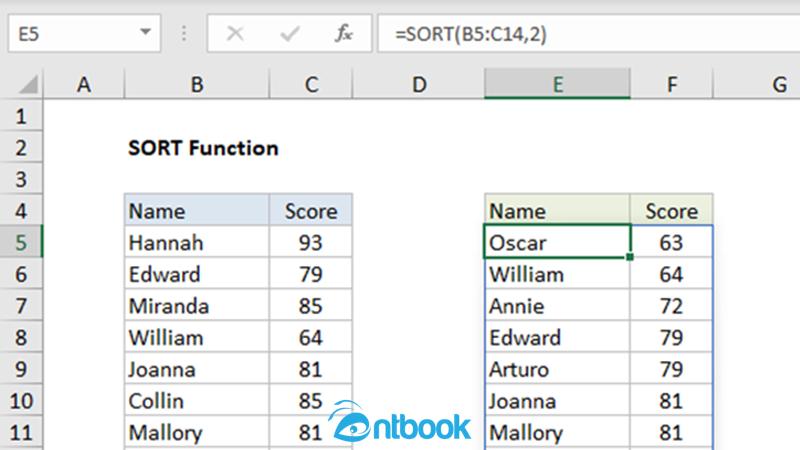Screen dimensions: 800x450
Task: Select score 64 in column C
Action: point(311,337)
